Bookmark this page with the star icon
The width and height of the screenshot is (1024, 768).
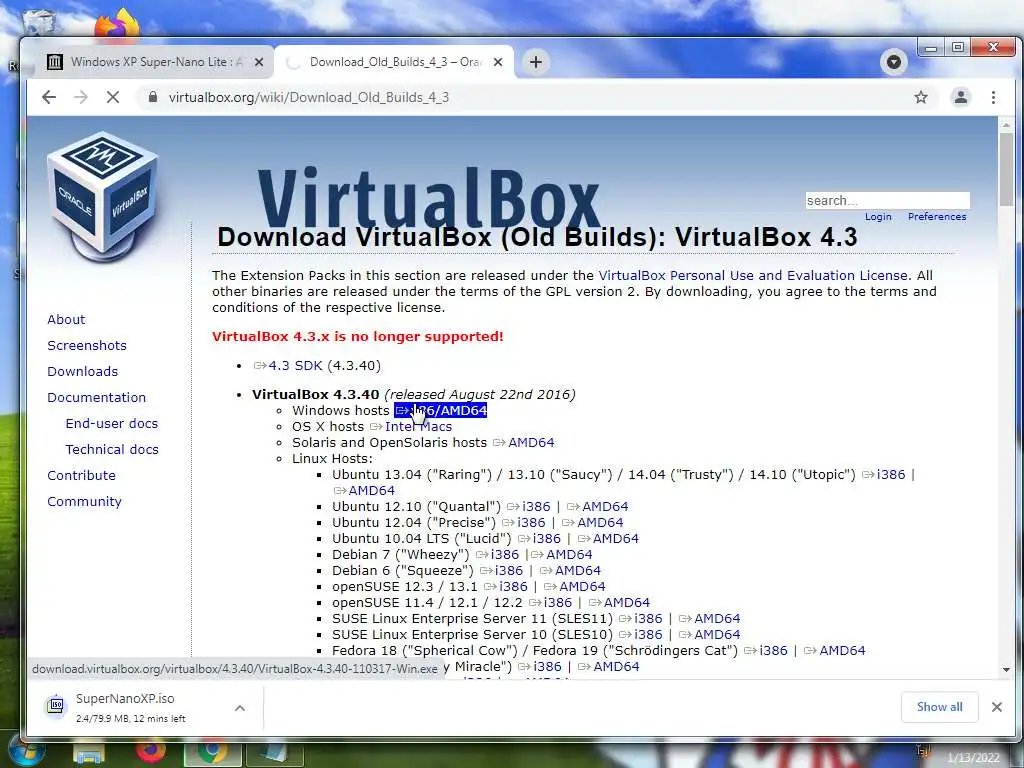921,97
